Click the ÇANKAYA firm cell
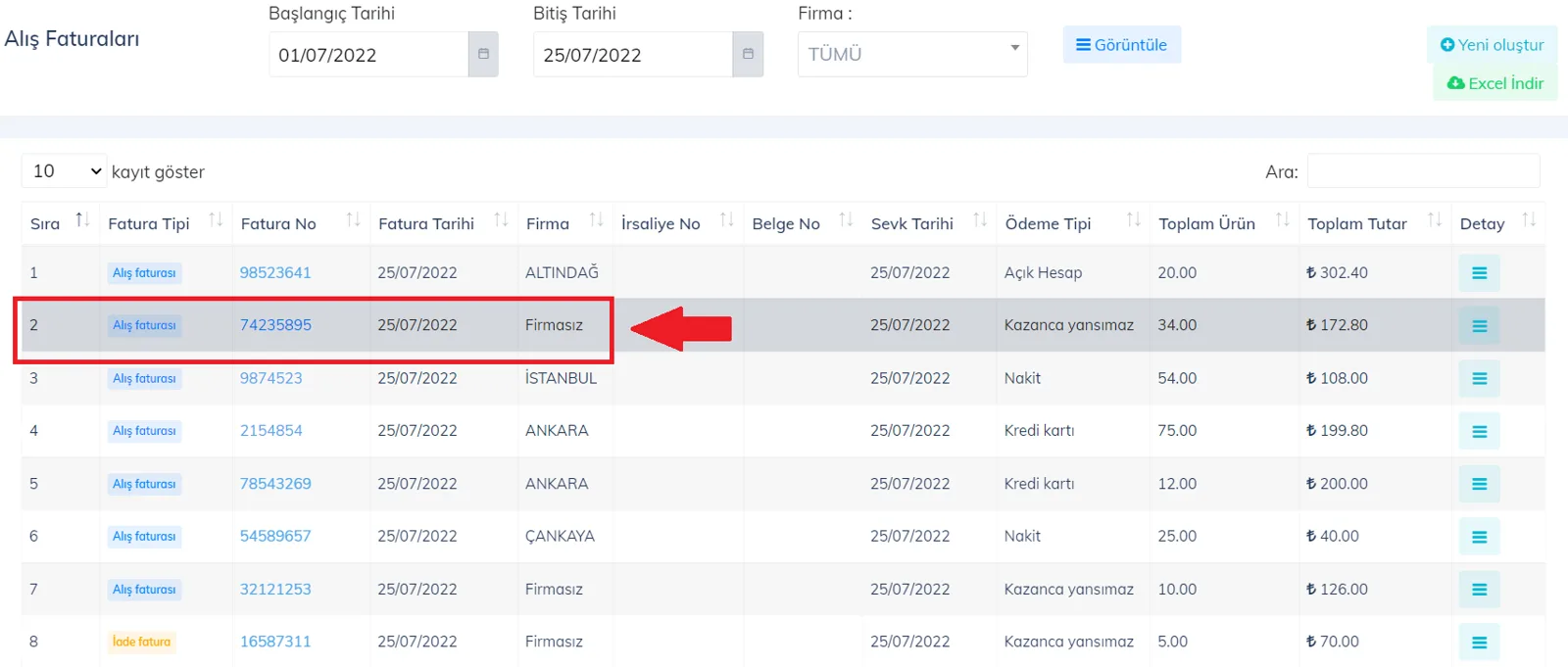Image resolution: width=1568 pixels, height=667 pixels. [560, 537]
